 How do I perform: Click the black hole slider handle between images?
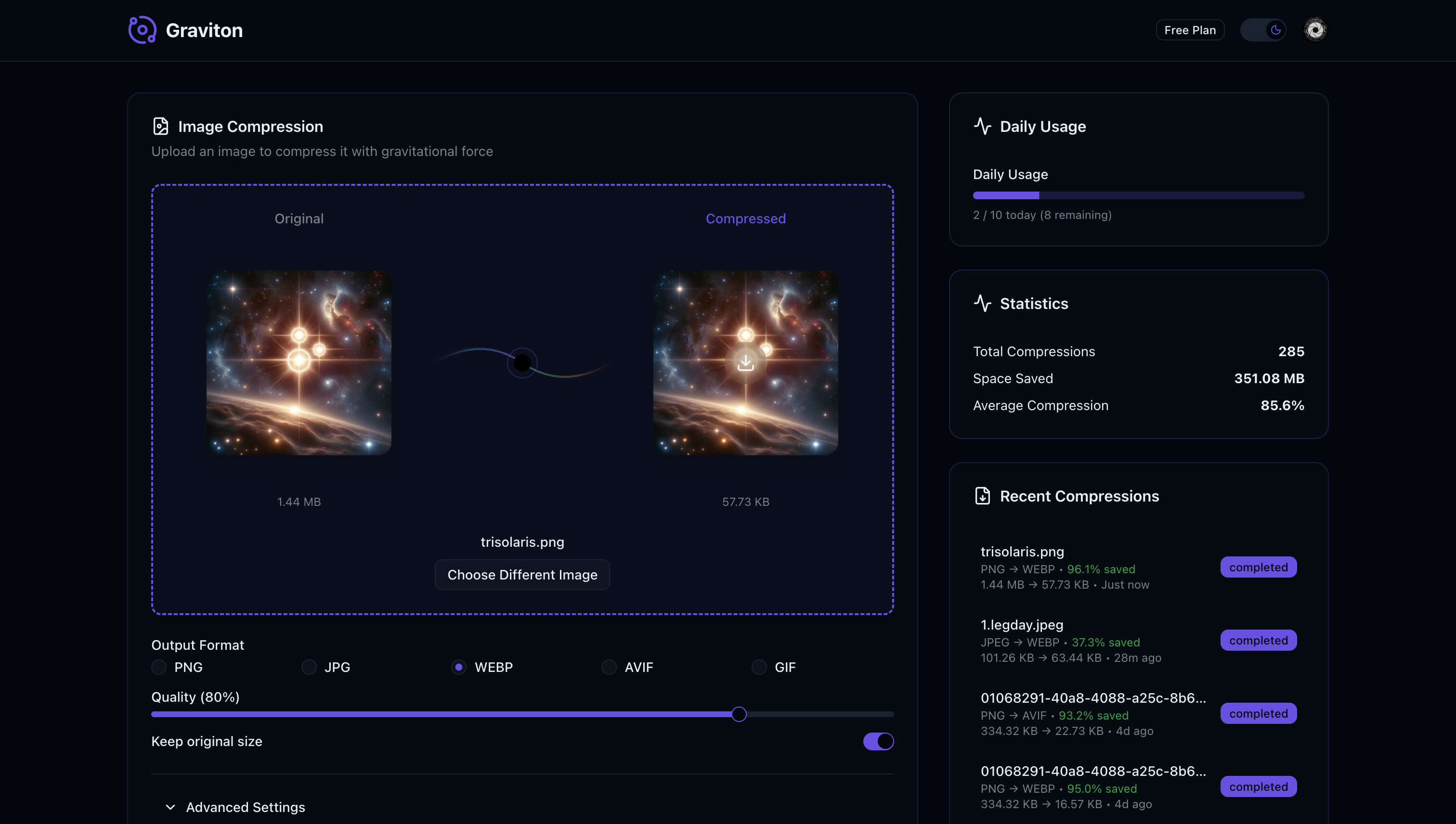pyautogui.click(x=522, y=363)
